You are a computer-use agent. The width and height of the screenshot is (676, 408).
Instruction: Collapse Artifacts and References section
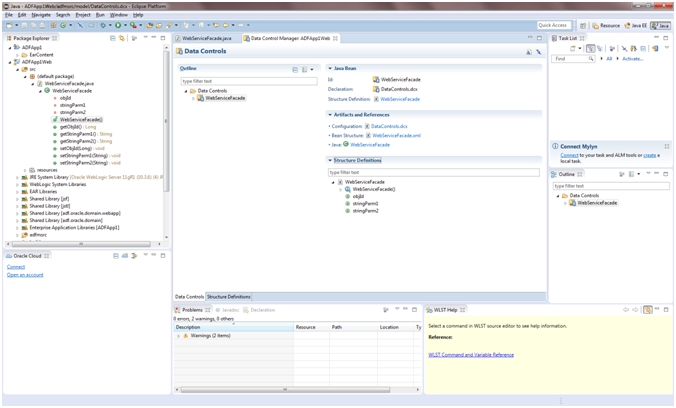pos(330,115)
